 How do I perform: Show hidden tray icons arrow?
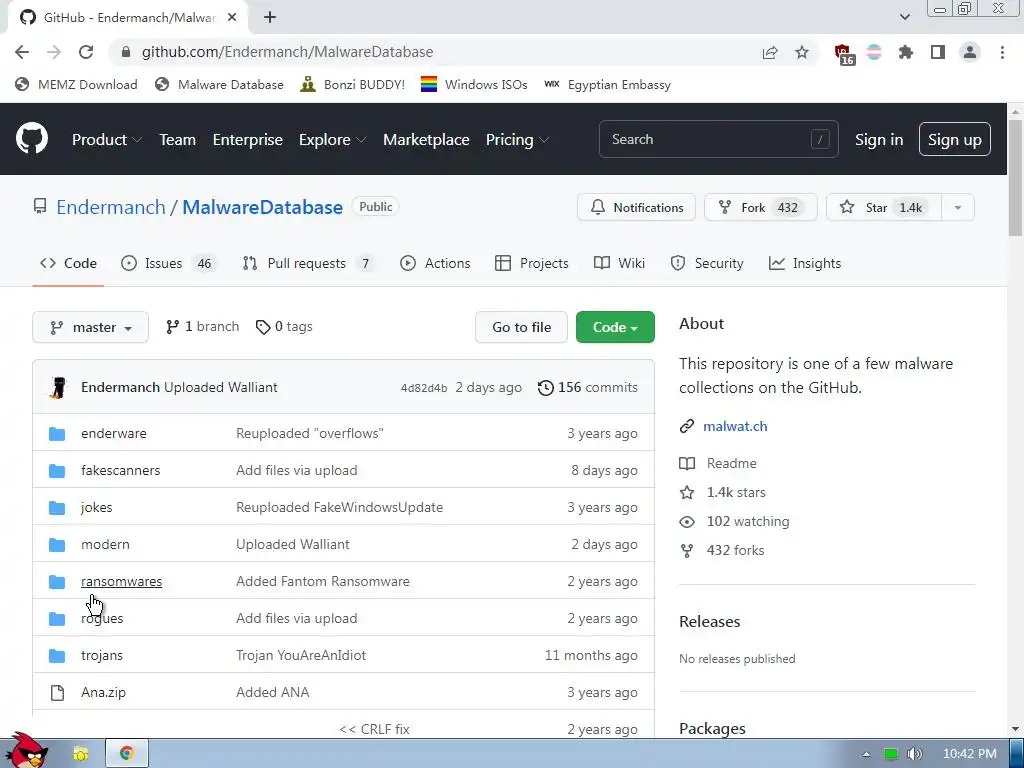pos(866,754)
